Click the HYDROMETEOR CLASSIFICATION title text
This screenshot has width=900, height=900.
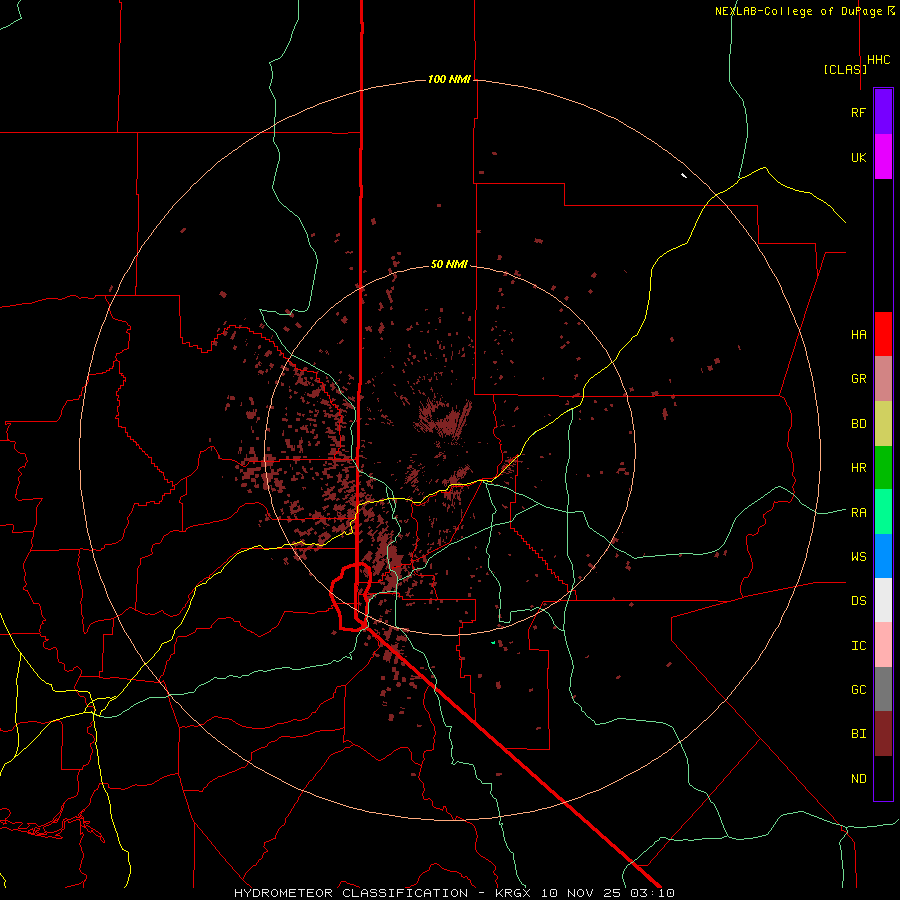click(x=351, y=893)
